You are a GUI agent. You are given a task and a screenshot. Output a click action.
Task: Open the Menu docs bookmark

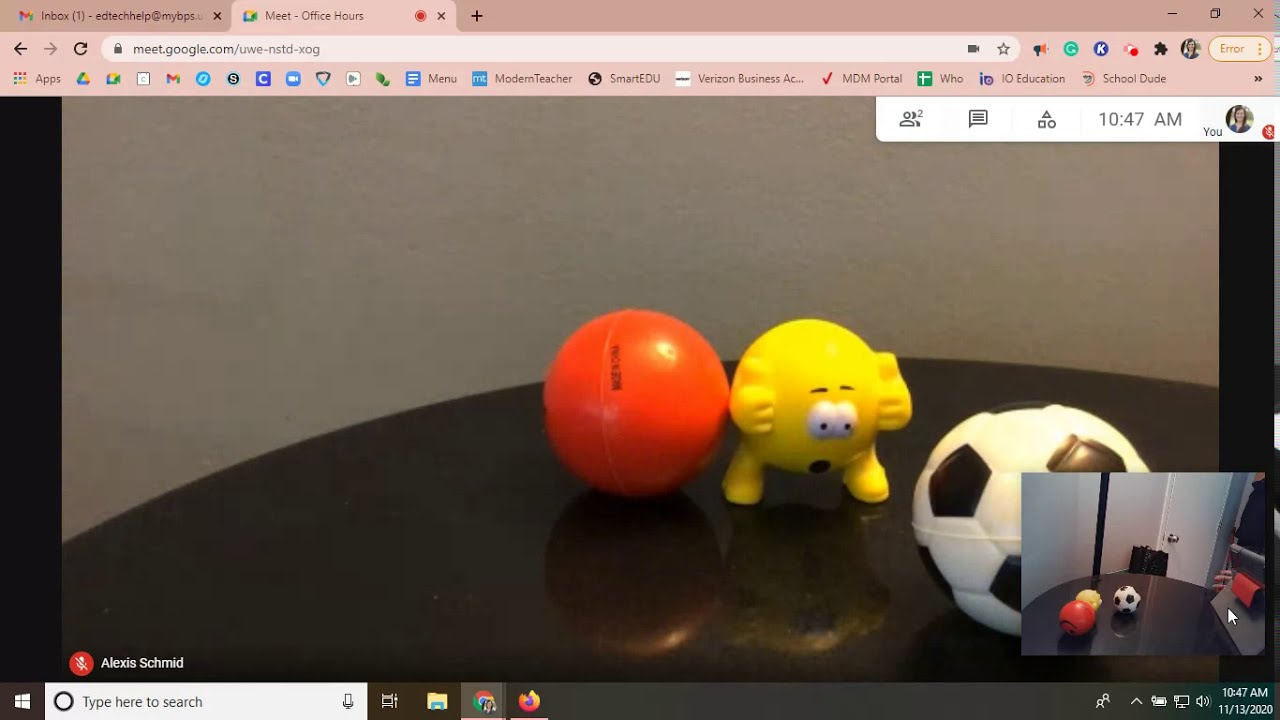pyautogui.click(x=431, y=79)
